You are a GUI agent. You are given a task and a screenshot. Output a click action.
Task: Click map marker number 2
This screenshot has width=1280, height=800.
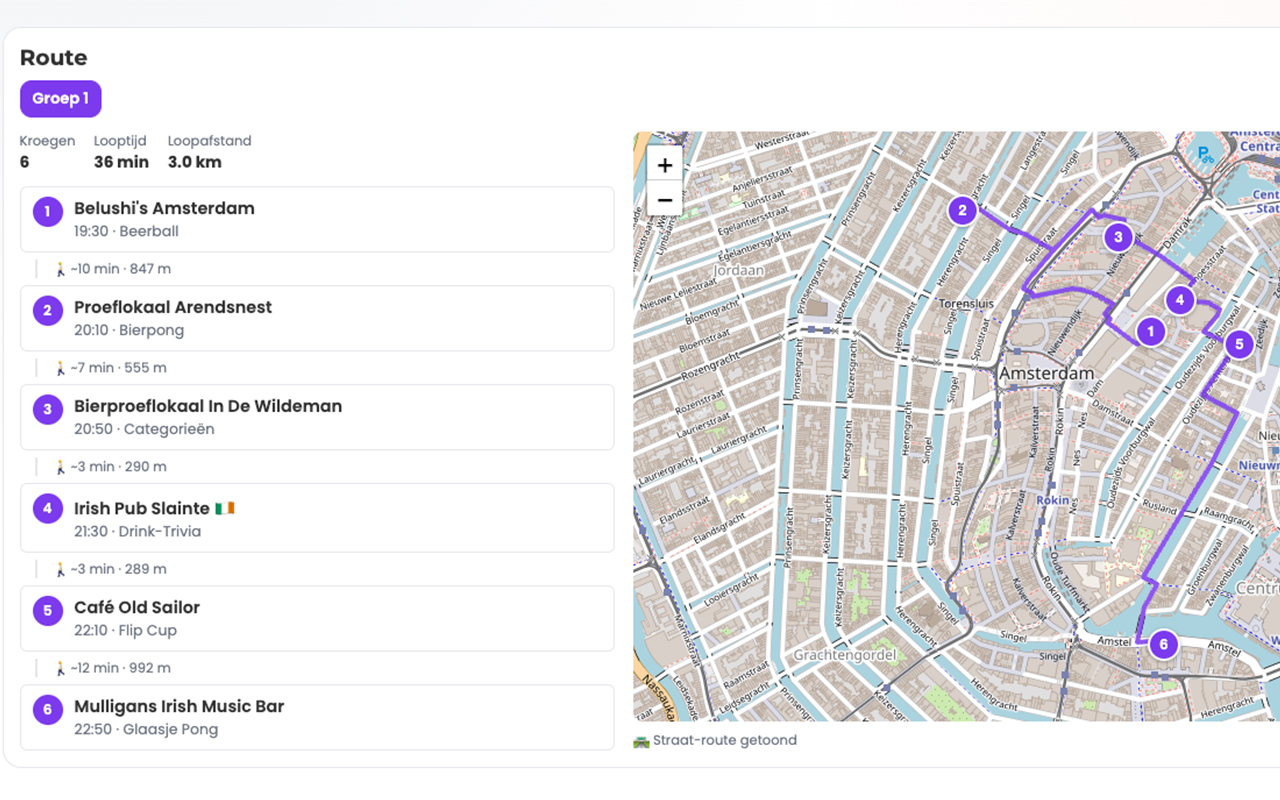[x=962, y=210]
